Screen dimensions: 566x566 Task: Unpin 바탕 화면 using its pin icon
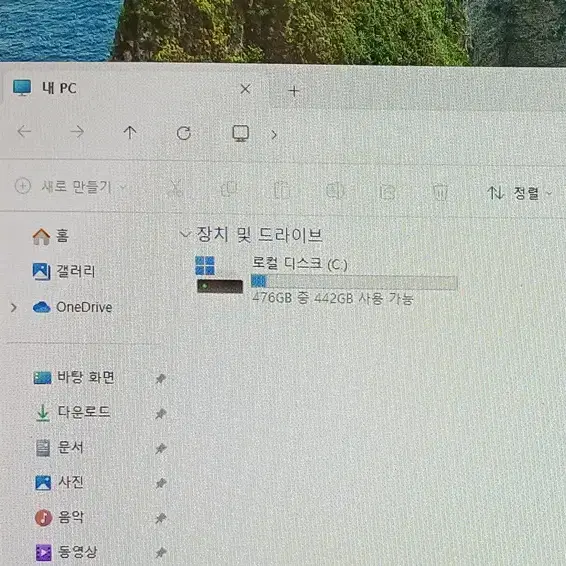click(161, 379)
